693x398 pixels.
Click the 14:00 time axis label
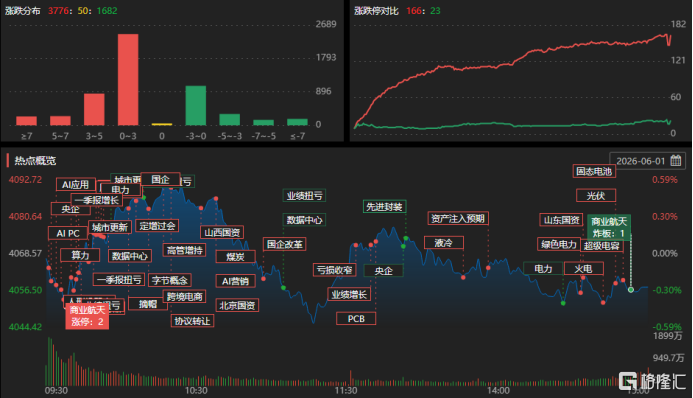tap(498, 390)
